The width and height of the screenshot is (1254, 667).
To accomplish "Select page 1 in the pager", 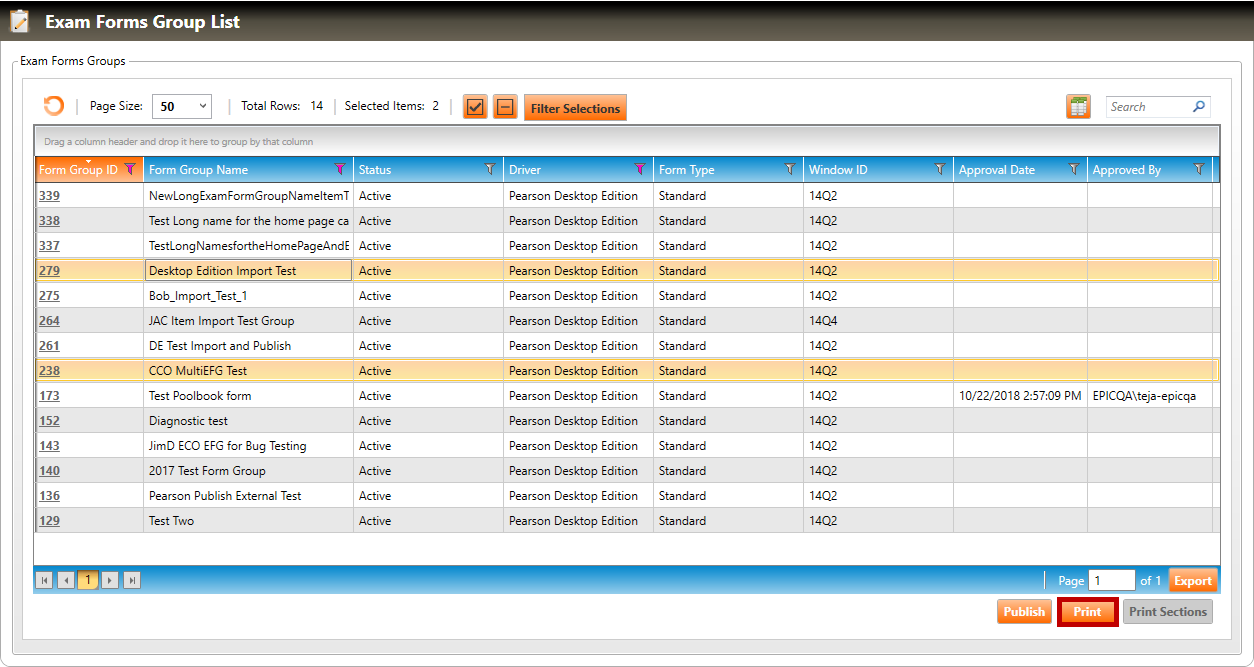I will coord(88,580).
